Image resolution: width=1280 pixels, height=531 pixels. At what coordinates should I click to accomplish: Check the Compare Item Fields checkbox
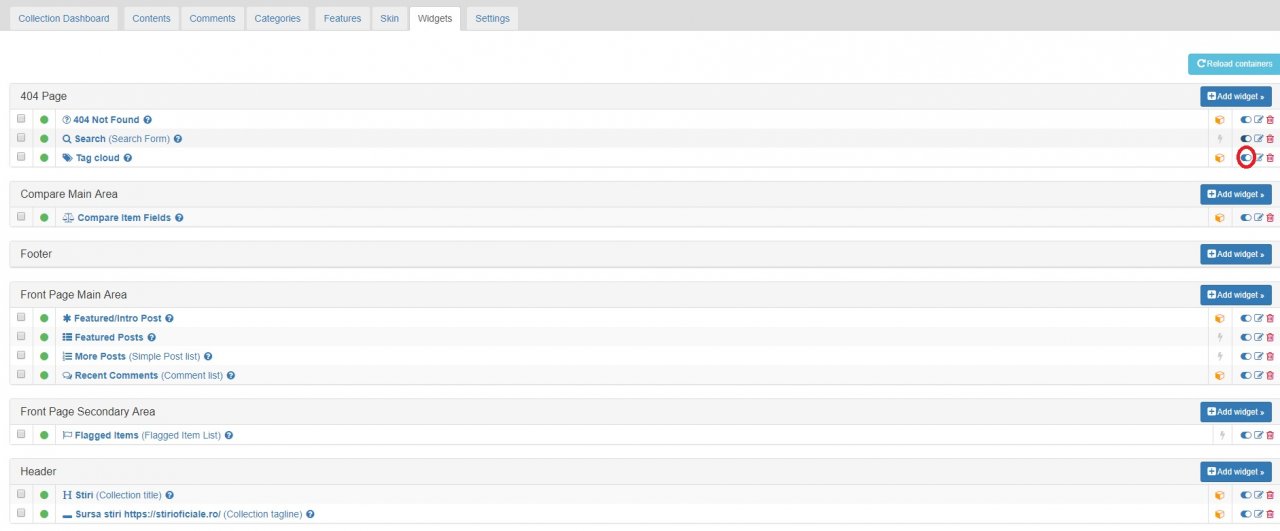tap(21, 217)
